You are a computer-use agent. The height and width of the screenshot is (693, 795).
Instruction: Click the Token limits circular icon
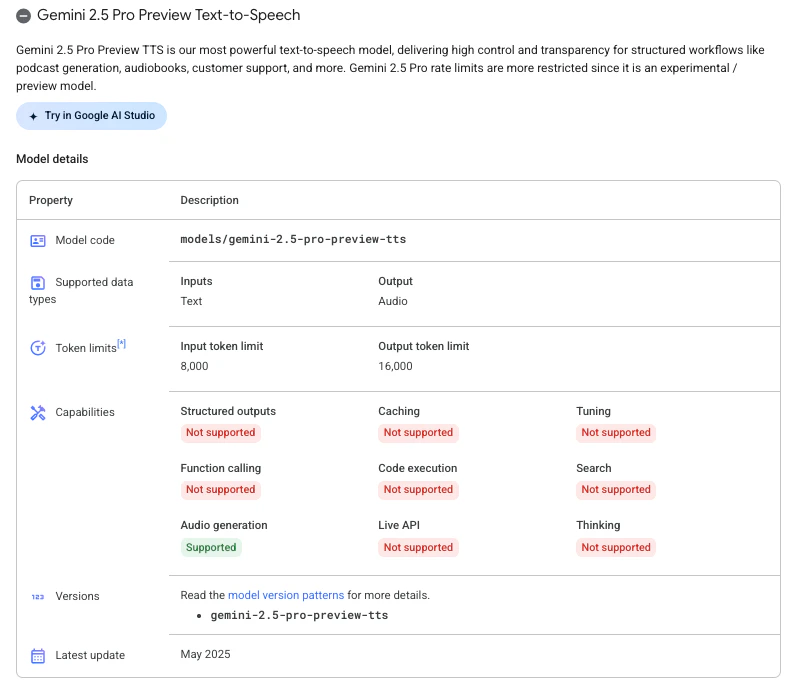(x=38, y=348)
